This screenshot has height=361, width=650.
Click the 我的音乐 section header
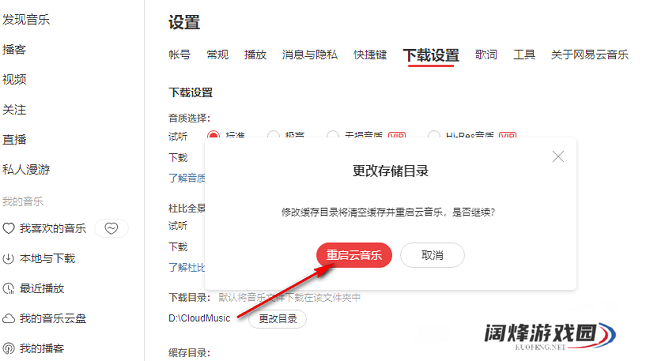click(23, 201)
